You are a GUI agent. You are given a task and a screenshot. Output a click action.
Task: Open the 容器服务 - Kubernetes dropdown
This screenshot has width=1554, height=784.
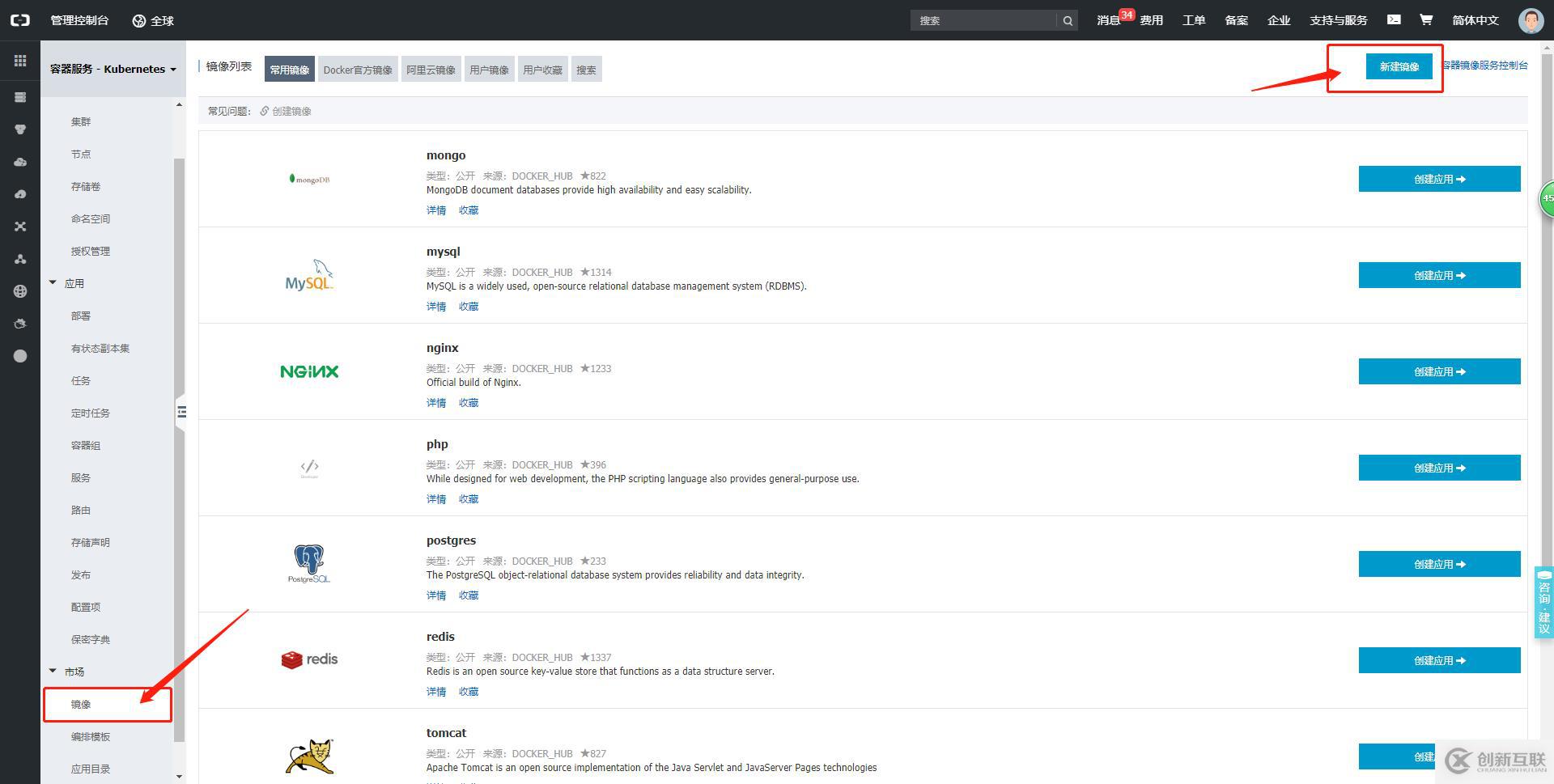(x=113, y=69)
